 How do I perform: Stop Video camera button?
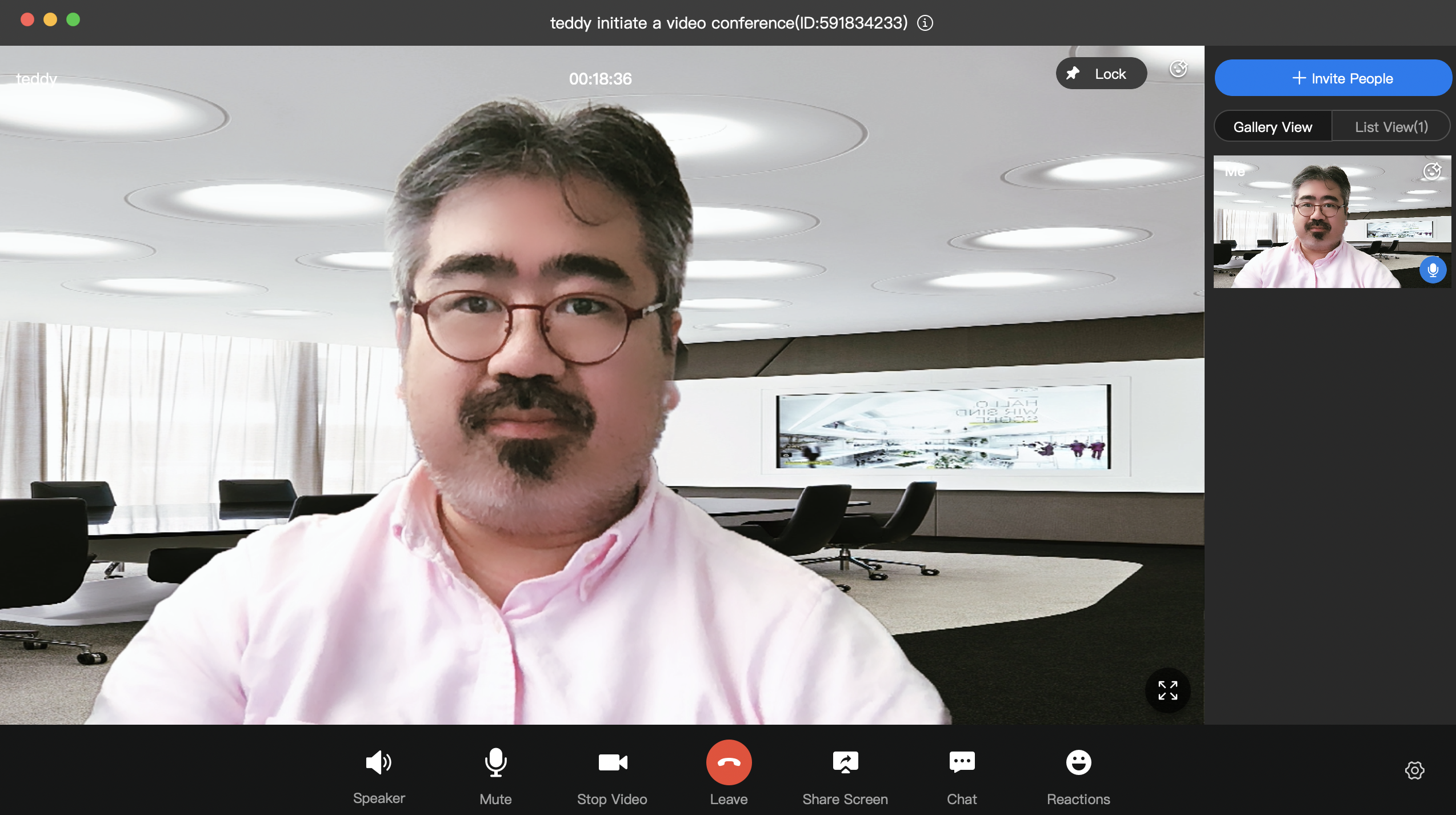point(612,762)
